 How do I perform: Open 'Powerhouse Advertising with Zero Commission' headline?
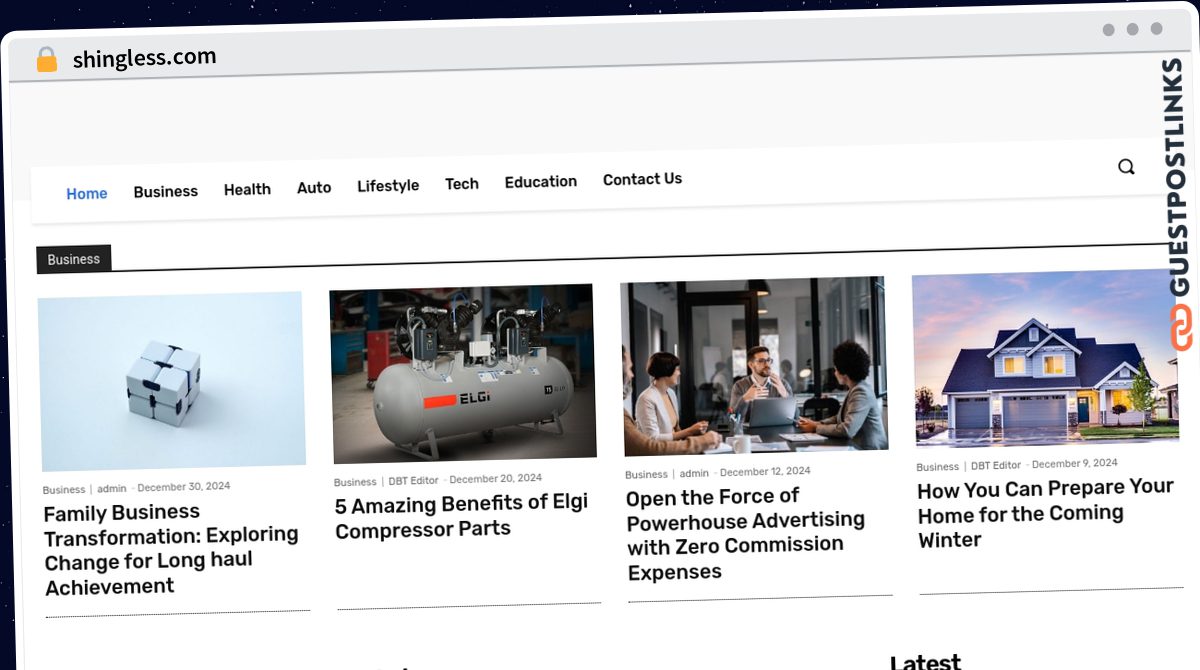(746, 533)
